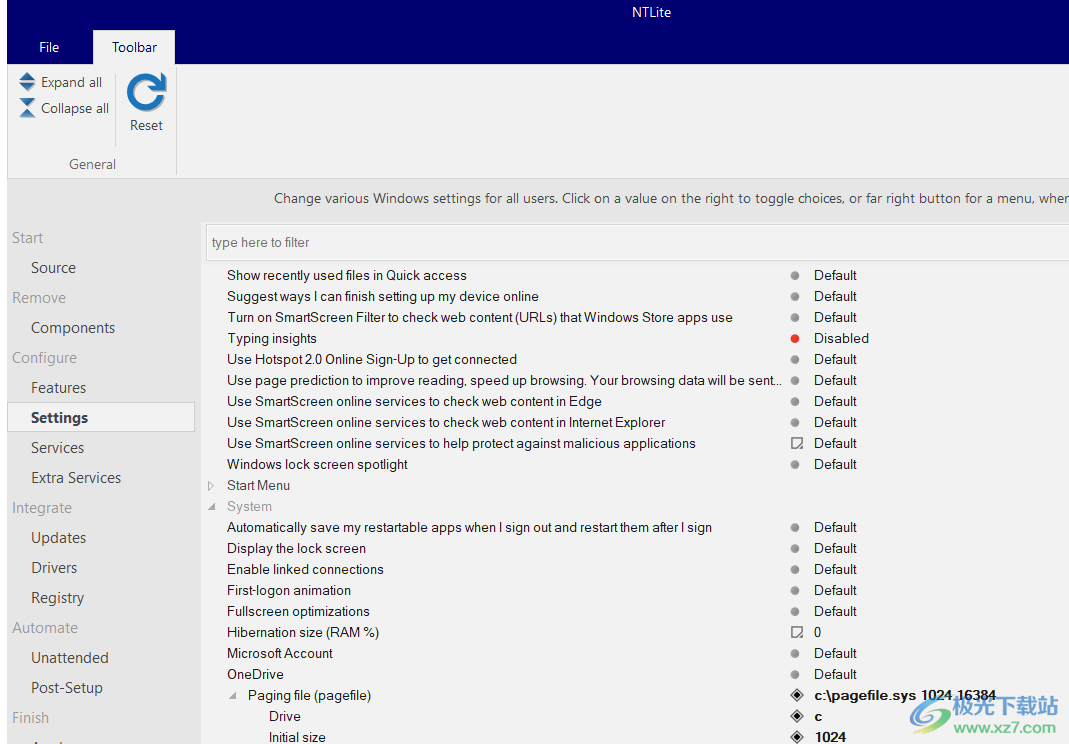Click the red dot for Typing insights
1069x744 pixels.
point(795,338)
